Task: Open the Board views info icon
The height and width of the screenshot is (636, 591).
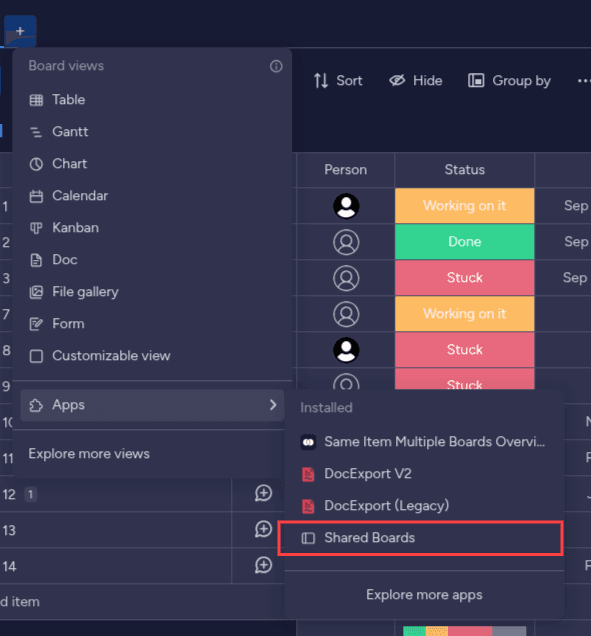Action: pyautogui.click(x=276, y=66)
